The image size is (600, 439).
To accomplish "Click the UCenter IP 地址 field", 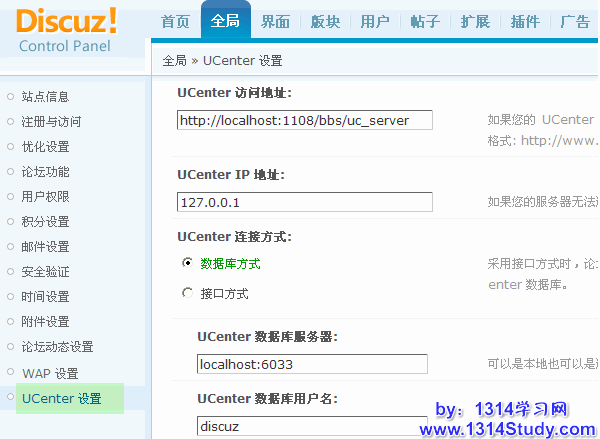I will [305, 202].
